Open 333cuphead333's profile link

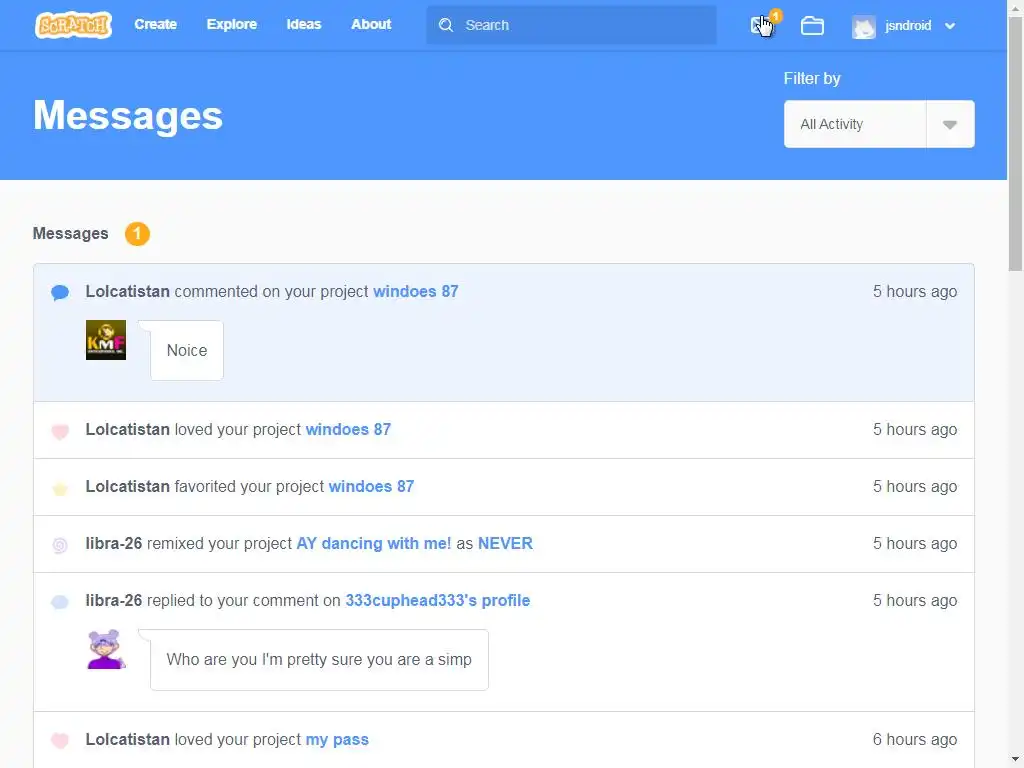tap(438, 600)
